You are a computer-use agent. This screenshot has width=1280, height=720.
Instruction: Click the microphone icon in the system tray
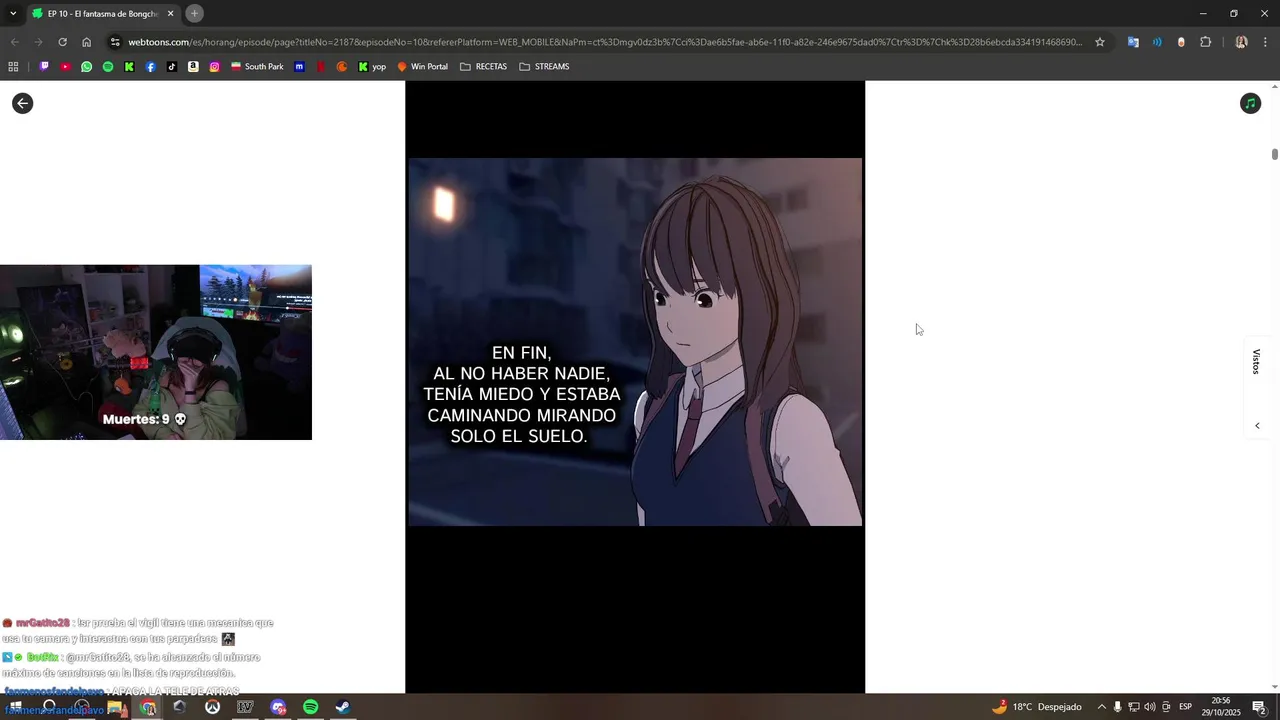[x=1118, y=707]
